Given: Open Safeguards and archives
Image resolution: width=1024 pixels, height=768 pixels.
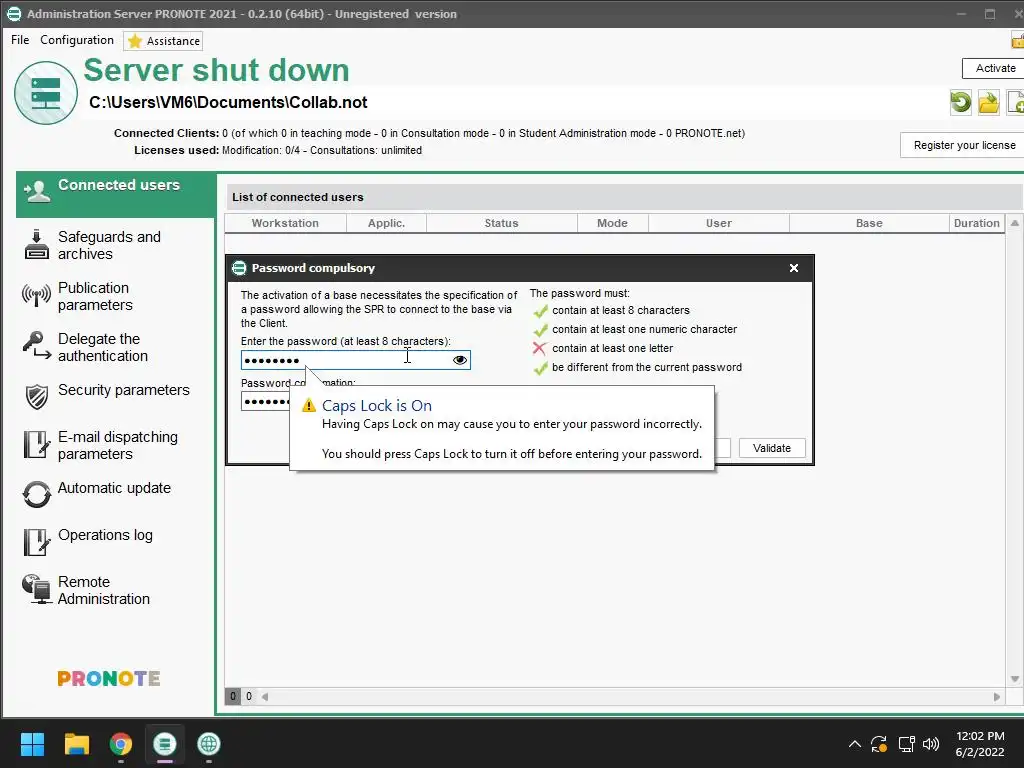Looking at the screenshot, I should point(109,246).
